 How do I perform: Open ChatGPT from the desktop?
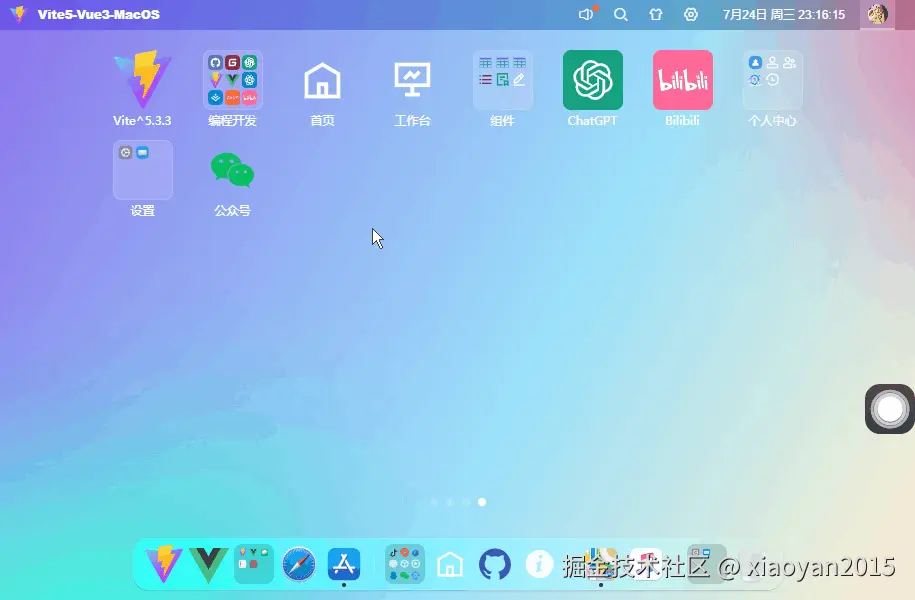(x=591, y=79)
